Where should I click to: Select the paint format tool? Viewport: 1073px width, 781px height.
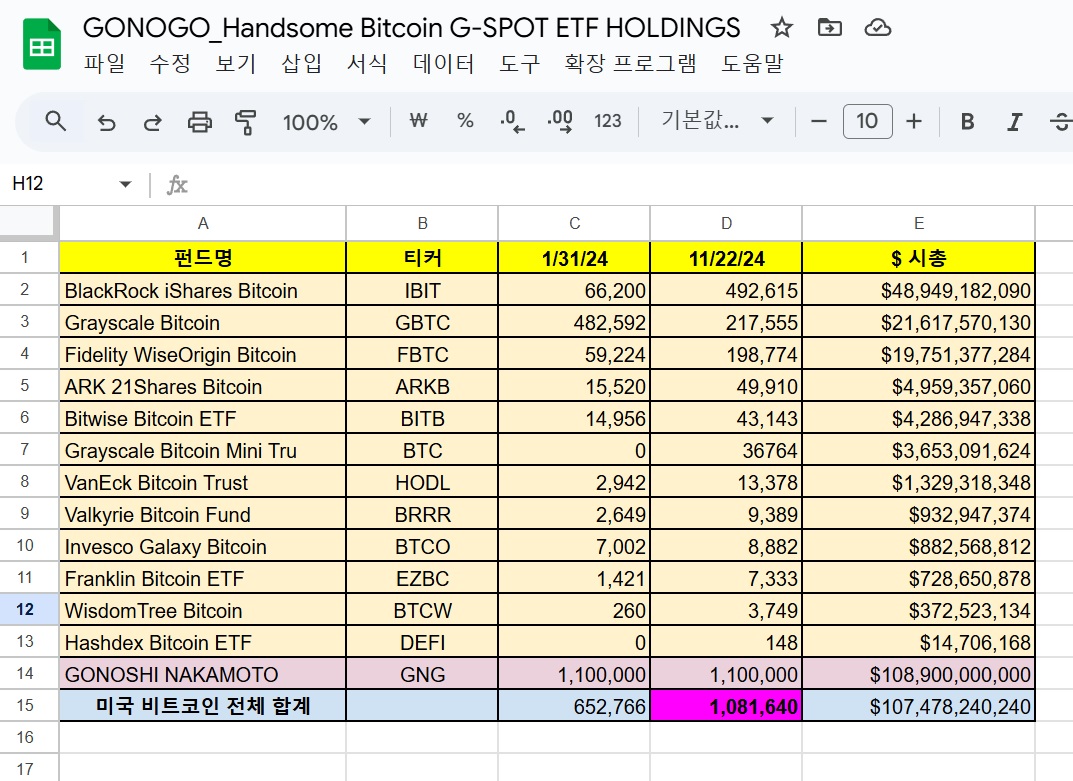247,121
